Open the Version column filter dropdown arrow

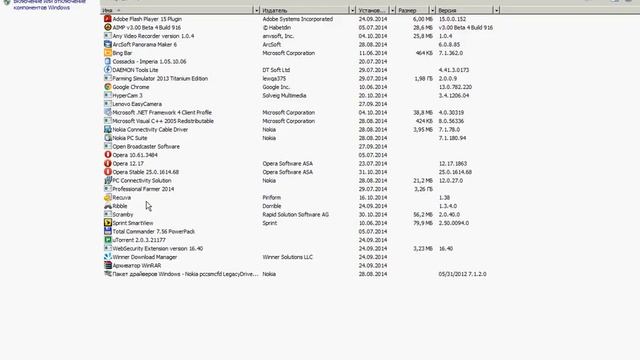tap(496, 10)
